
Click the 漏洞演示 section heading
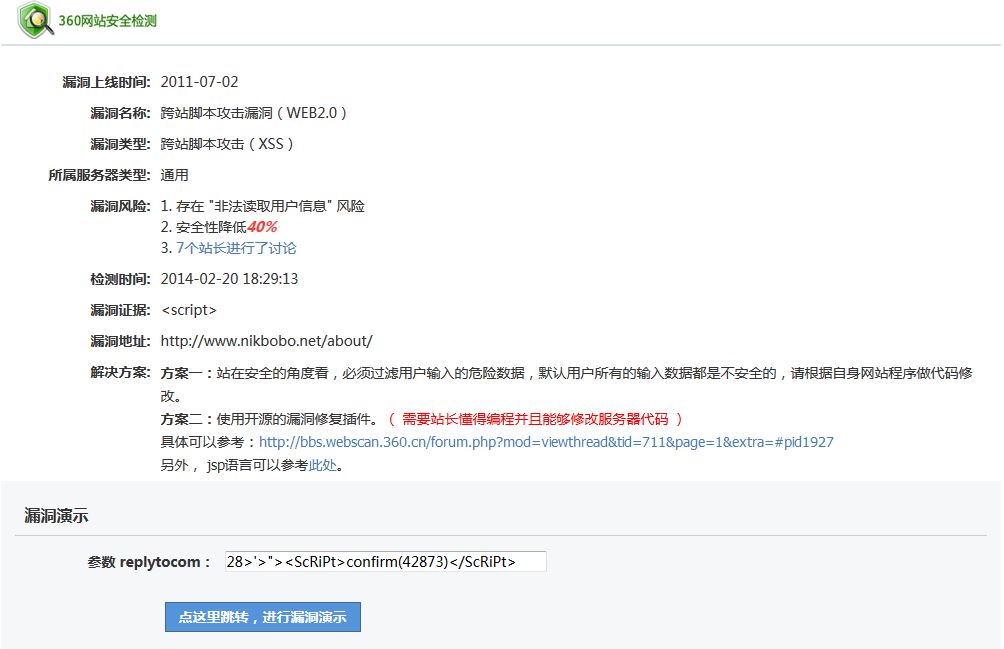point(56,516)
